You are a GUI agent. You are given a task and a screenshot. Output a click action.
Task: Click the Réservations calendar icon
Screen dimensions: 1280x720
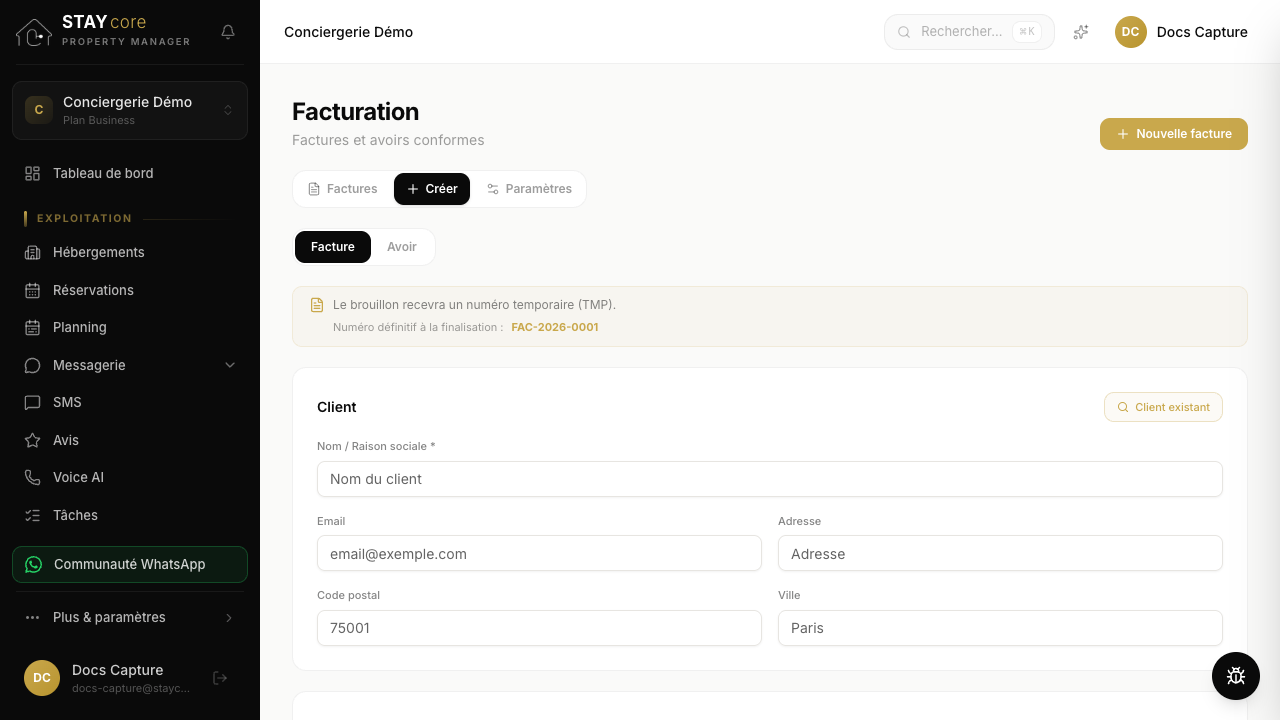[x=32, y=290]
